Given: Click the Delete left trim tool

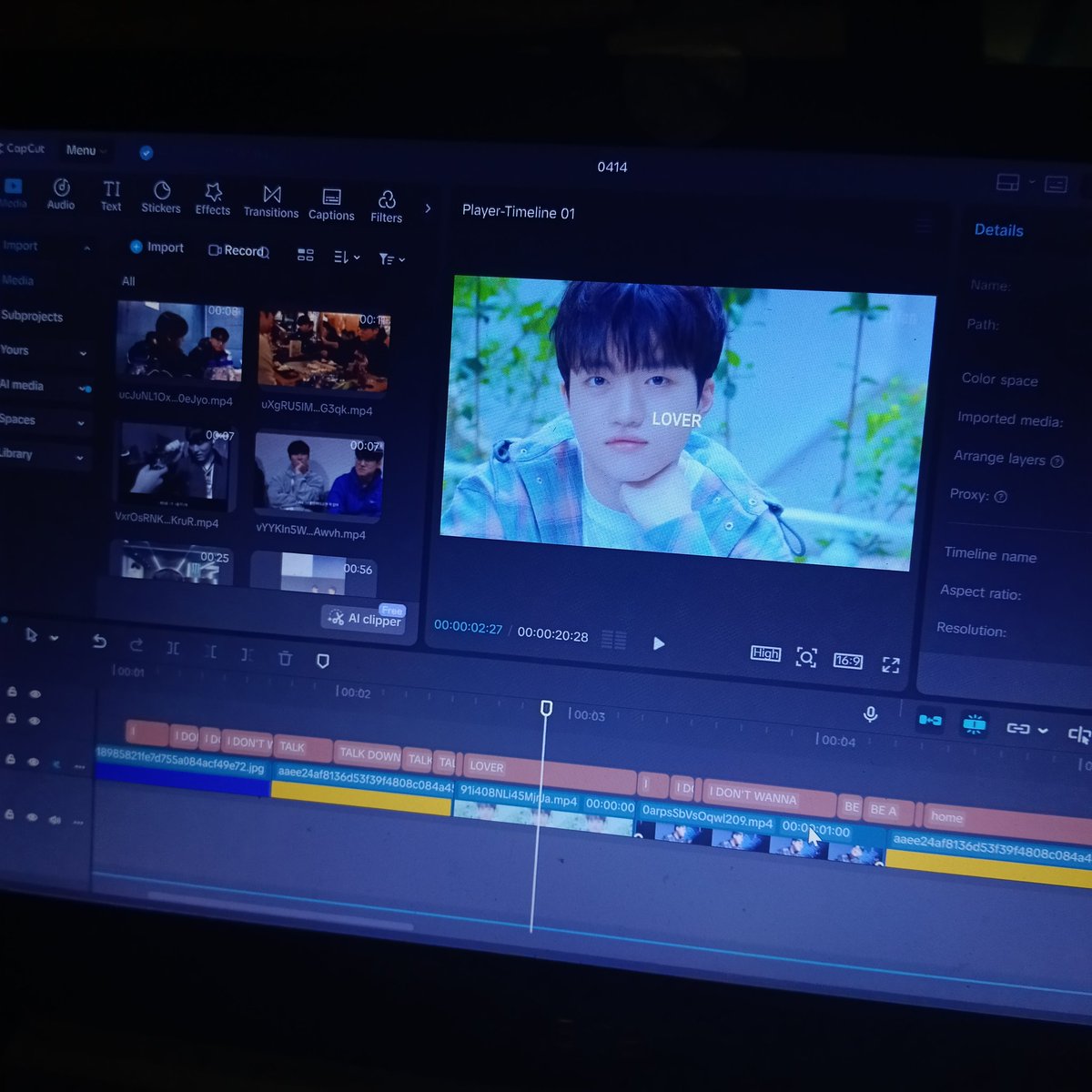Looking at the screenshot, I should tap(210, 652).
